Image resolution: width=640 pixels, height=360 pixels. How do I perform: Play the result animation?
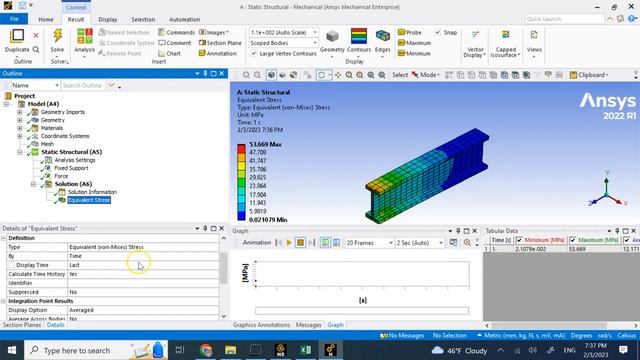pyautogui.click(x=289, y=242)
